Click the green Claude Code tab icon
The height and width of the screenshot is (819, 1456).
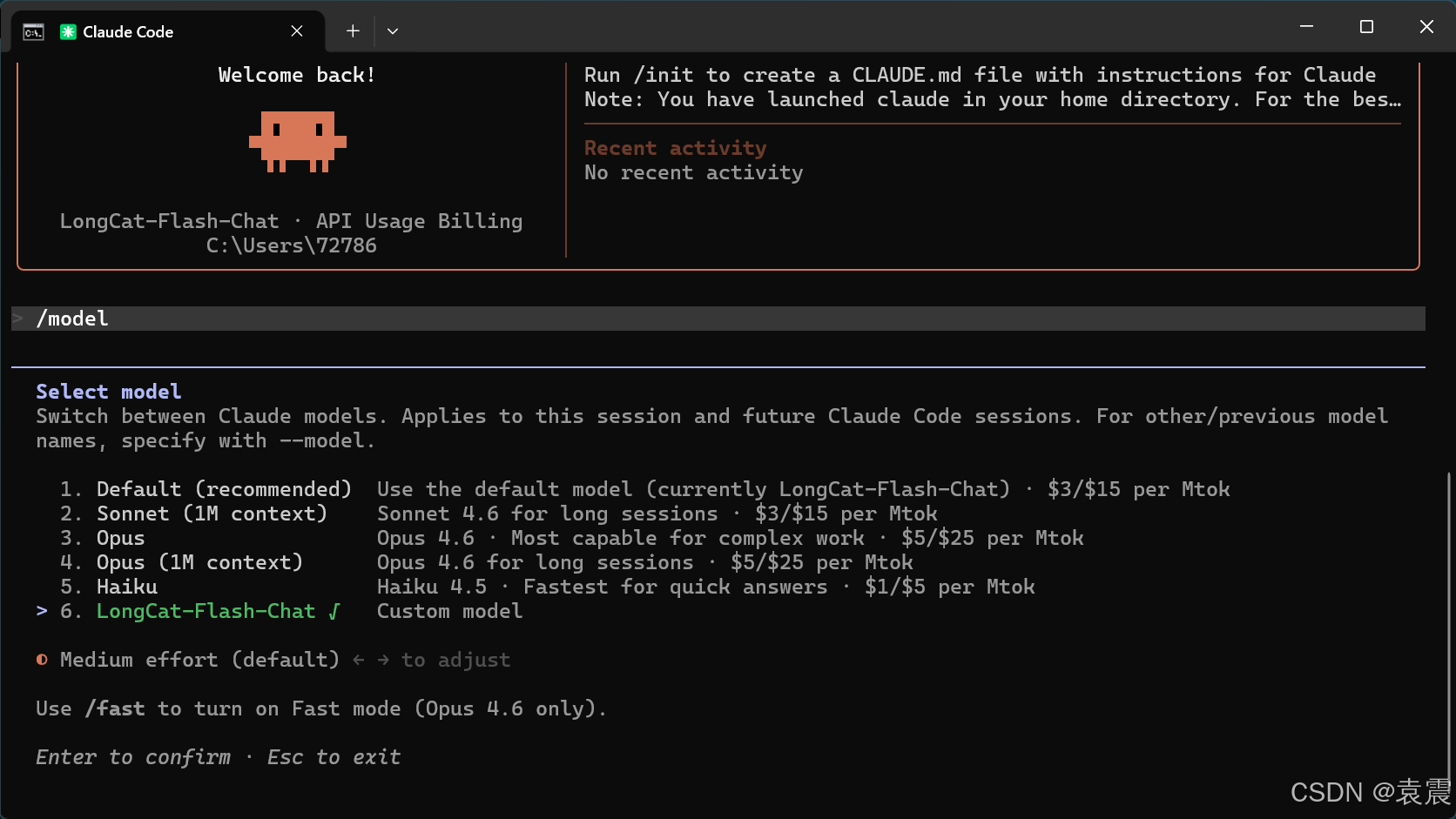(68, 32)
